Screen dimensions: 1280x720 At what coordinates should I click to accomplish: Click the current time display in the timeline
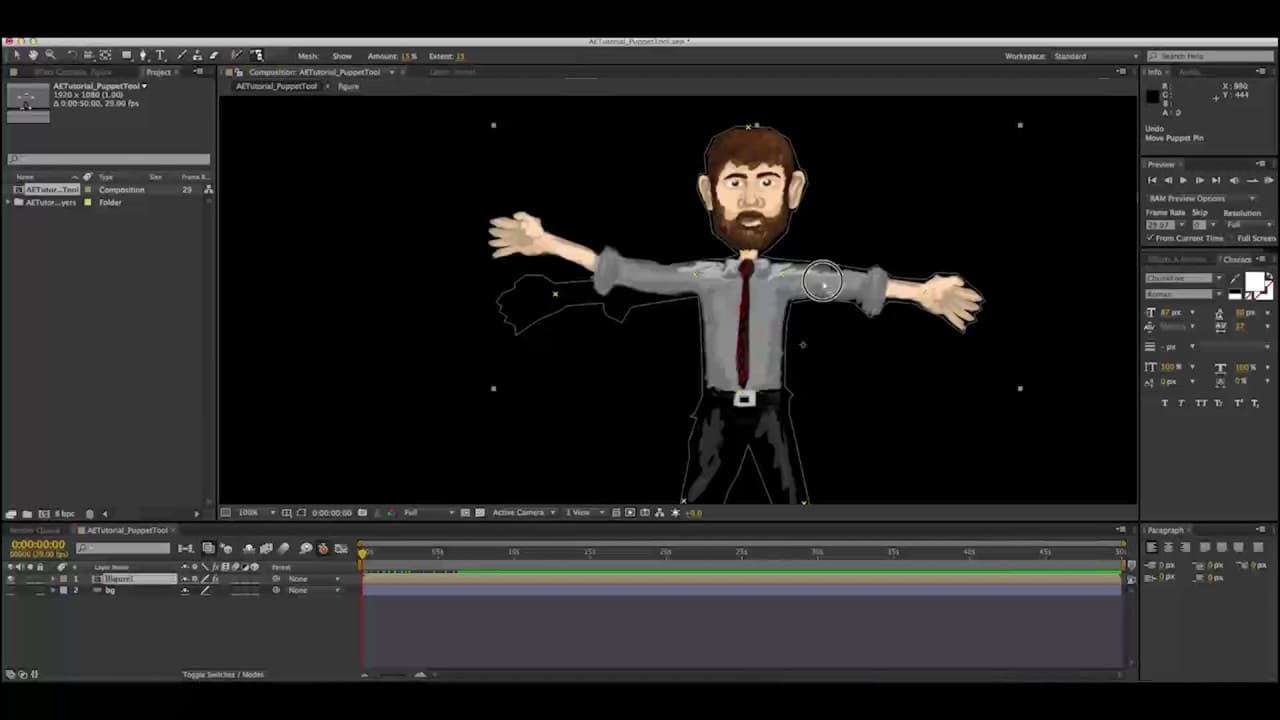point(38,545)
